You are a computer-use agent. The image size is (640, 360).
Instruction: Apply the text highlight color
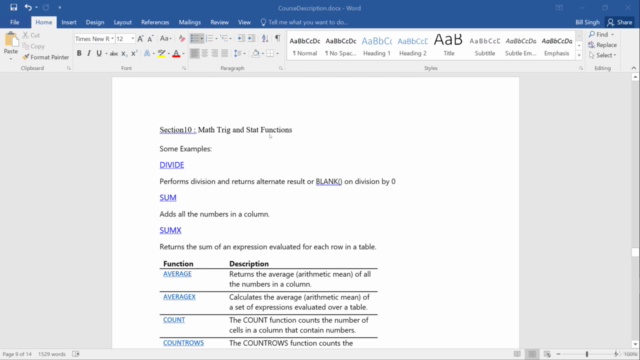click(162, 53)
